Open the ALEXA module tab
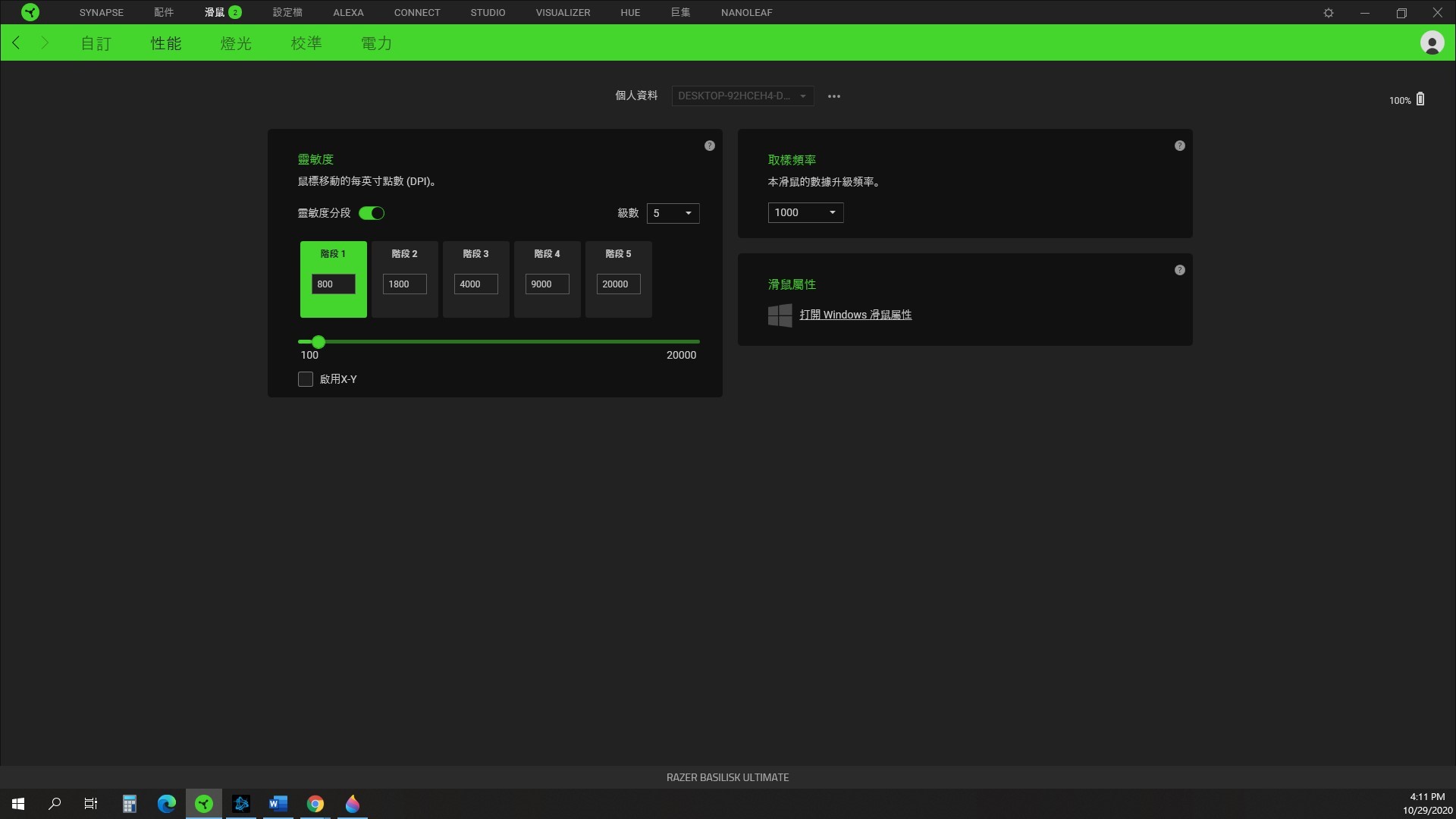This screenshot has width=1456, height=819. [x=348, y=12]
